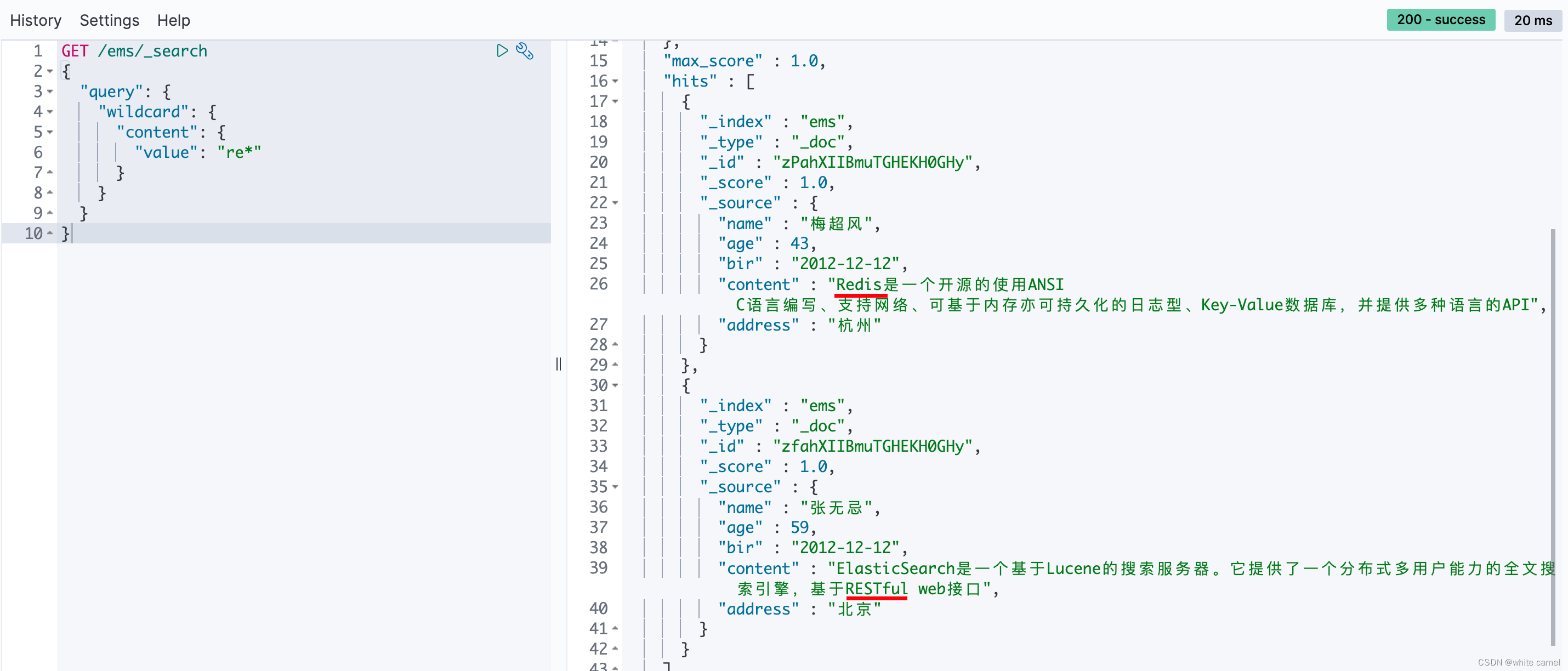1568x671 pixels.
Task: Collapse "_source" block at response line 35
Action: [615, 486]
